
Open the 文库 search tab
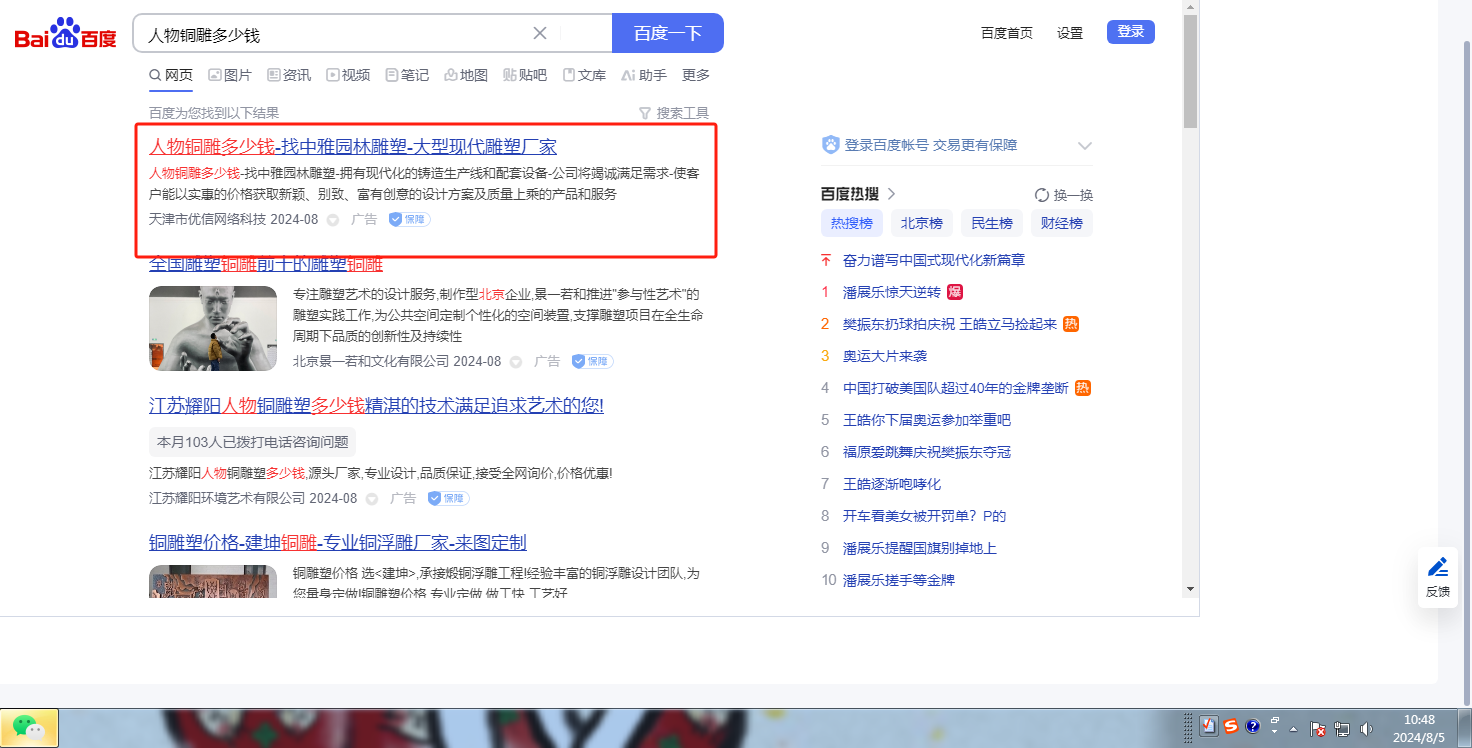click(584, 75)
